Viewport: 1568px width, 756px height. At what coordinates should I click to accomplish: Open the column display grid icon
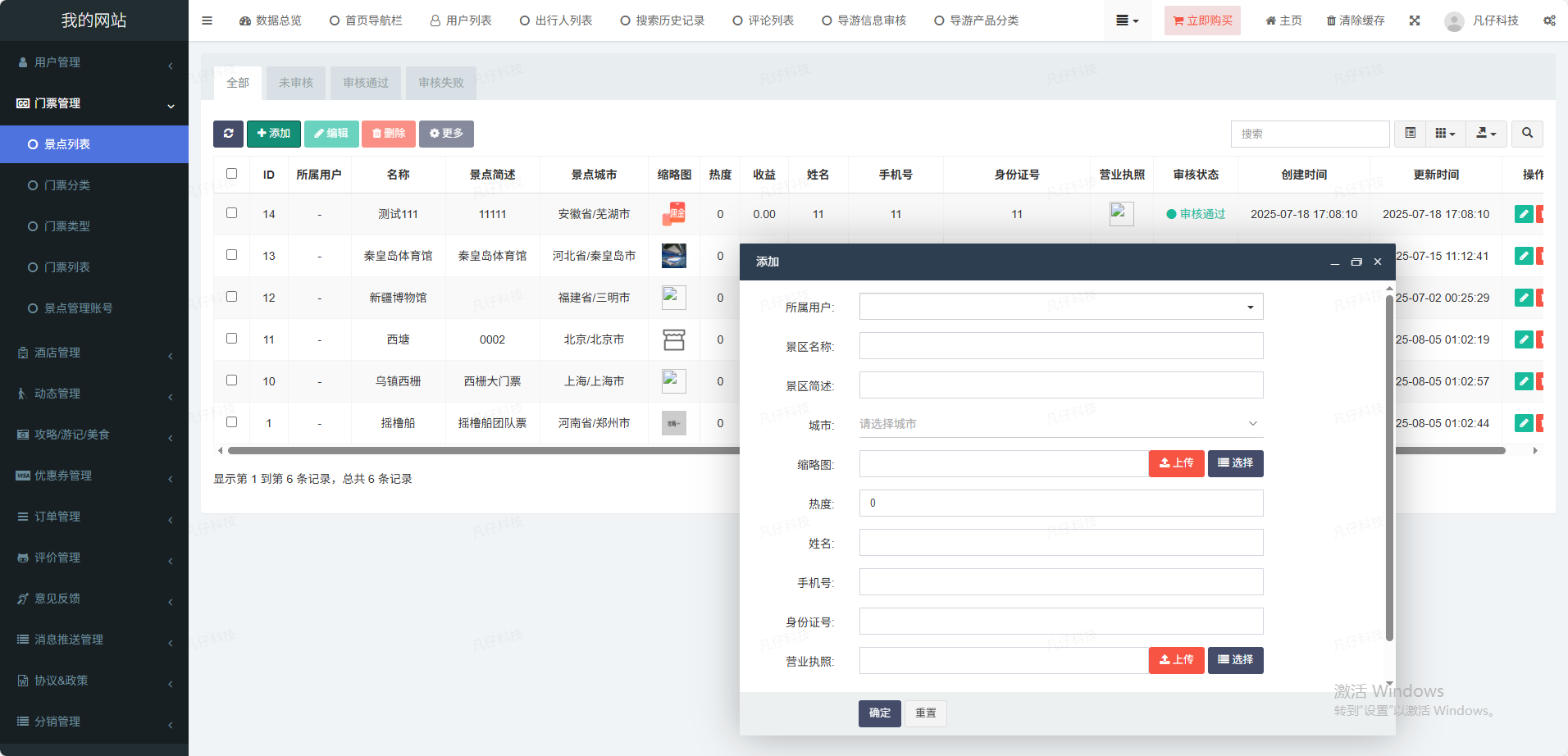(1445, 134)
